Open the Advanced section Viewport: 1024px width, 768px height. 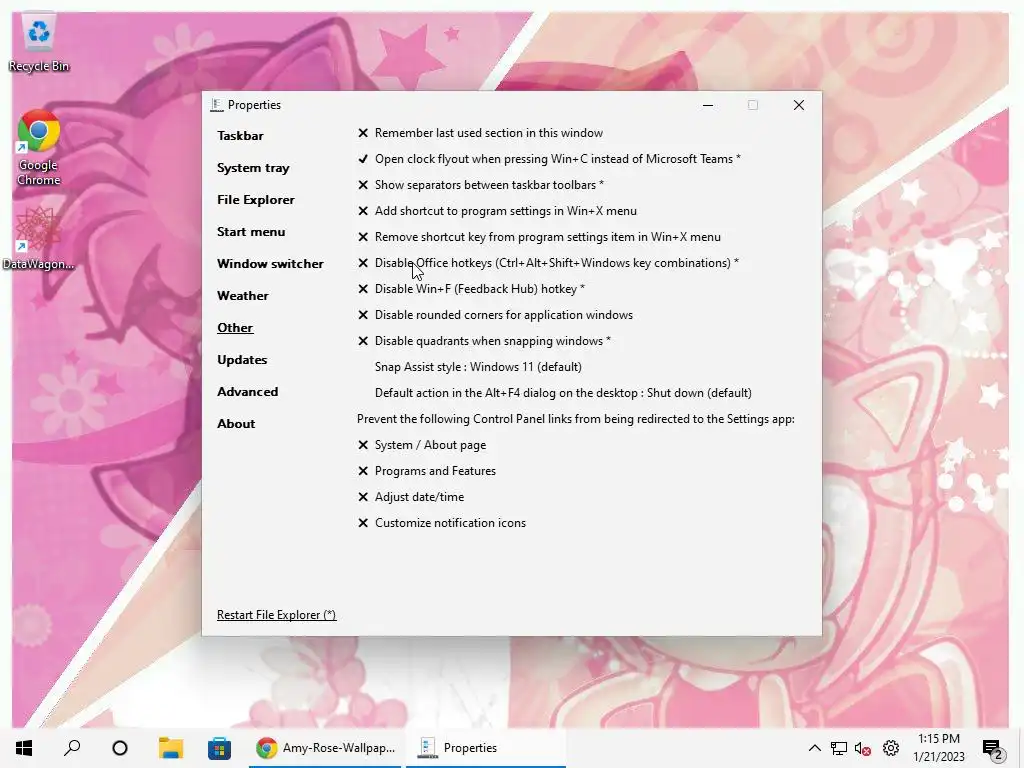tap(248, 392)
